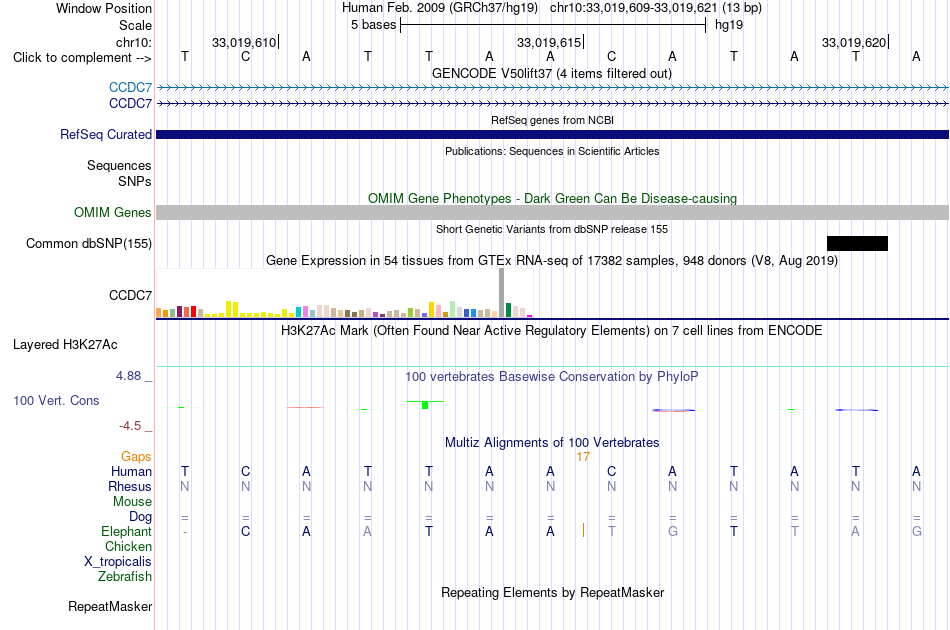Click position marker 33,019,615 on ruler

click(549, 42)
